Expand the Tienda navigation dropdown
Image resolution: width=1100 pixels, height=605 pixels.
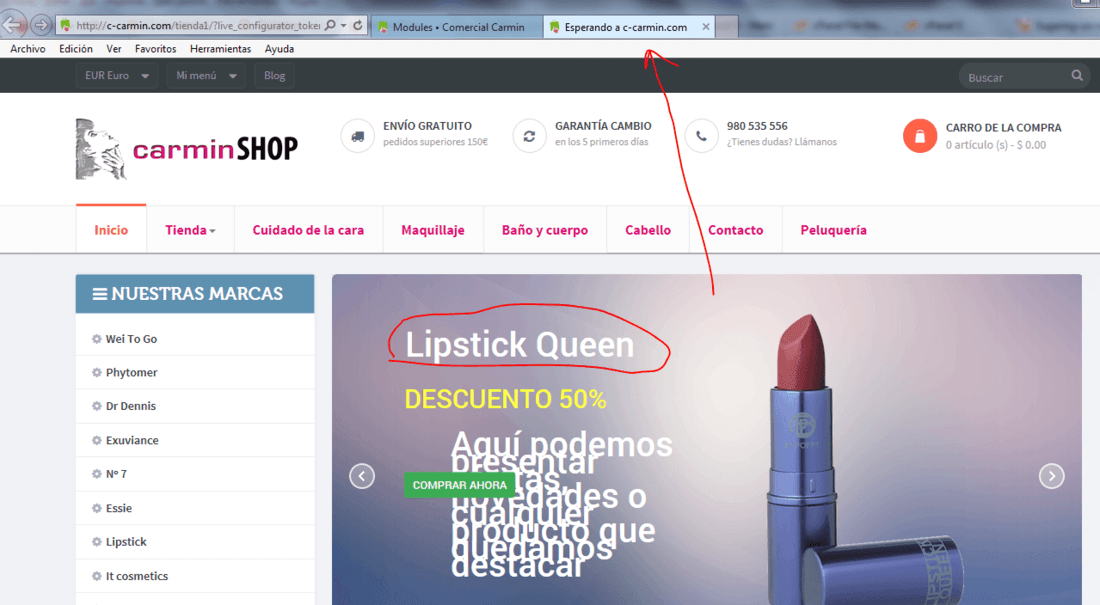pyautogui.click(x=190, y=230)
